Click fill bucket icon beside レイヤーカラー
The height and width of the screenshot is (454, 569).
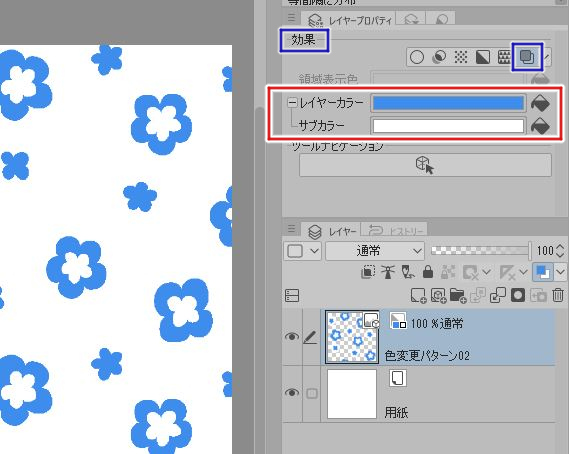(540, 103)
